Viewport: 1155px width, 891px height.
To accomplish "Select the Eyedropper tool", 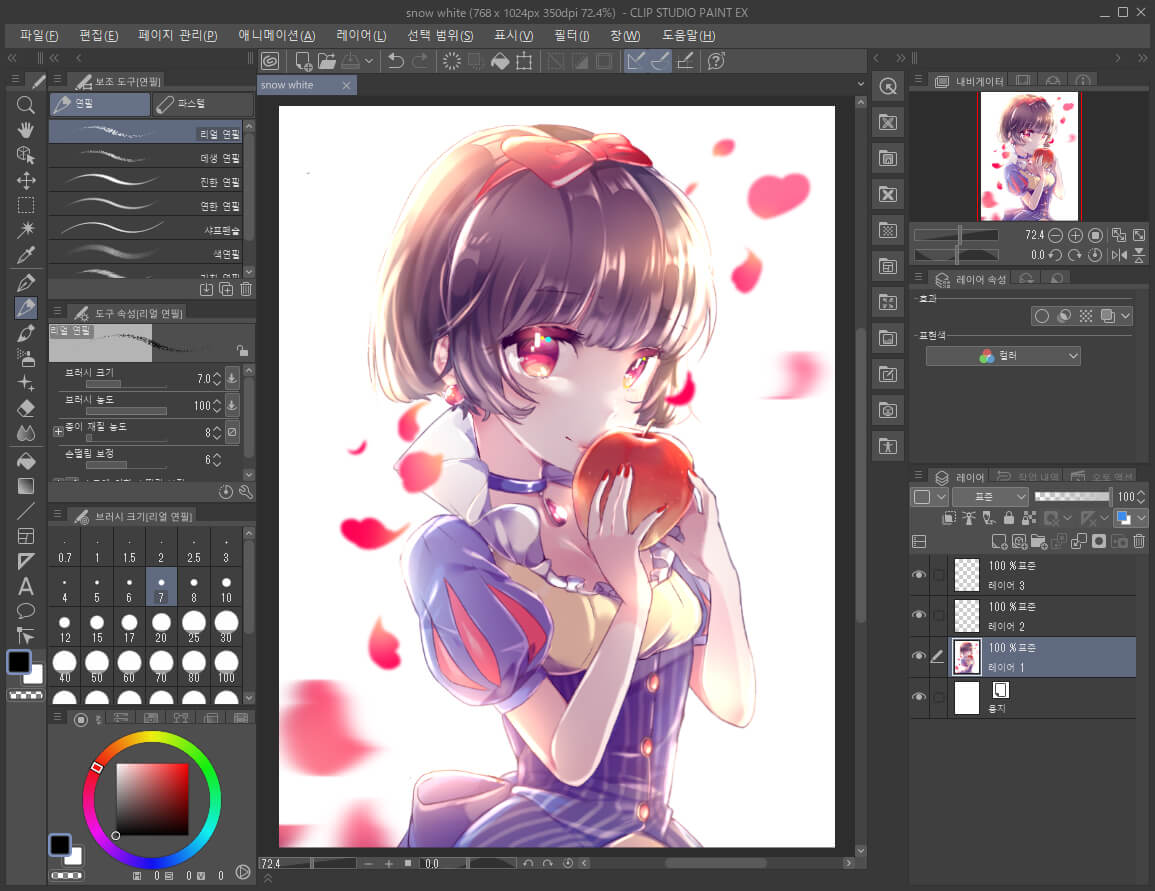I will 26,256.
